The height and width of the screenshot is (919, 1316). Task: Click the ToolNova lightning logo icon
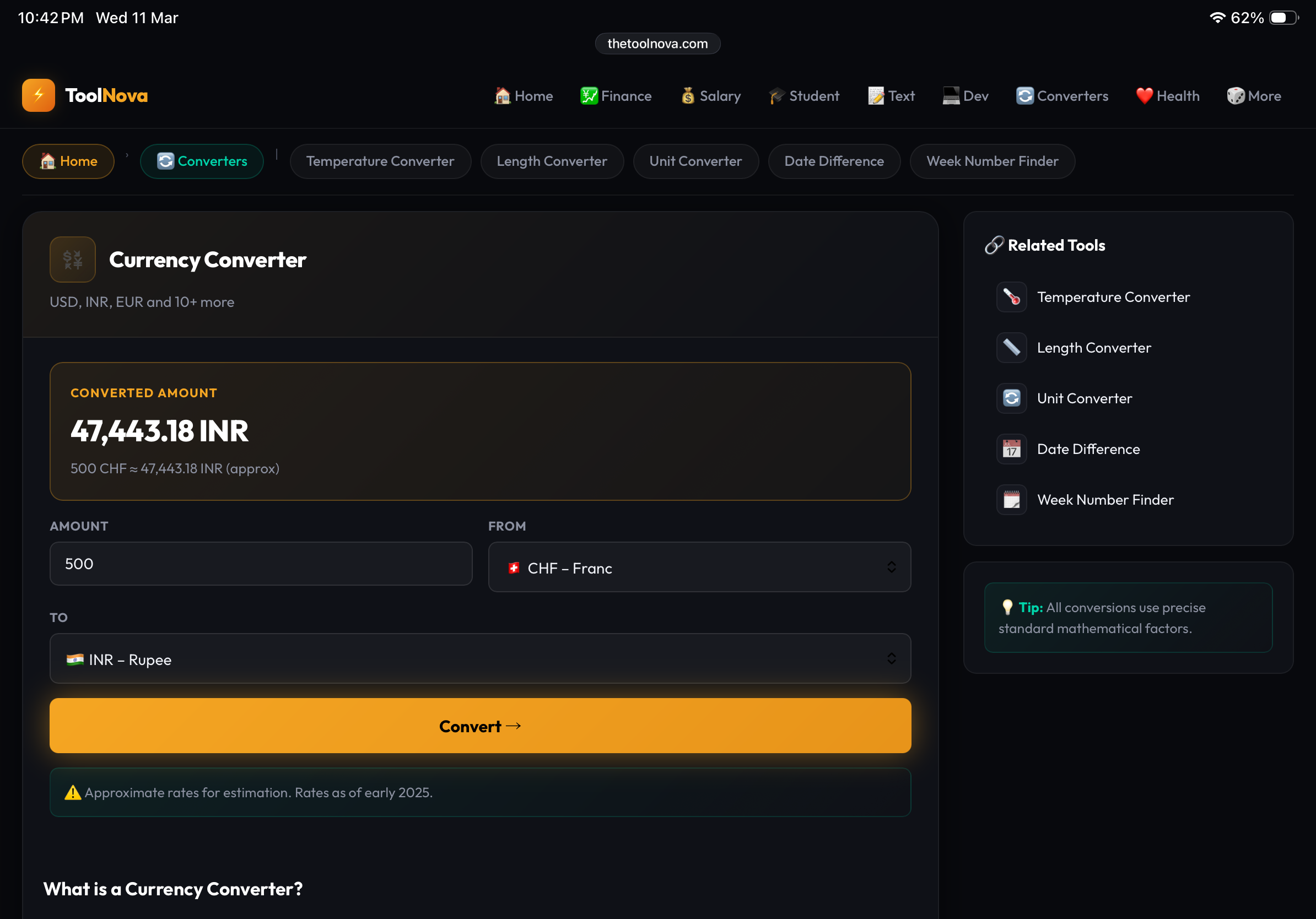(x=39, y=95)
